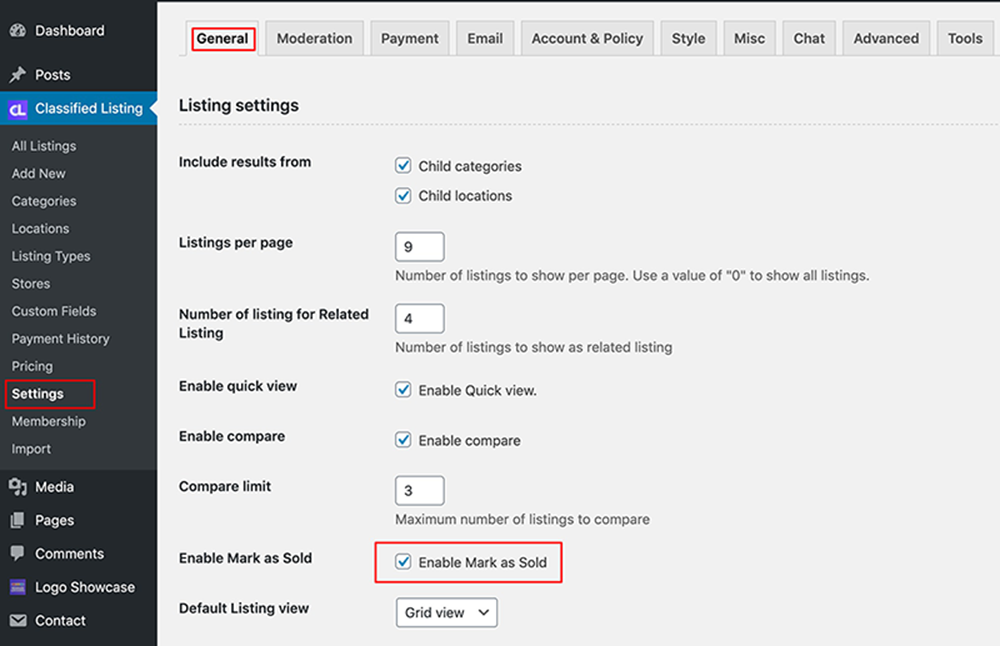Screen dimensions: 1000x646
Task: Open the Contact menu item
Action: click(60, 620)
